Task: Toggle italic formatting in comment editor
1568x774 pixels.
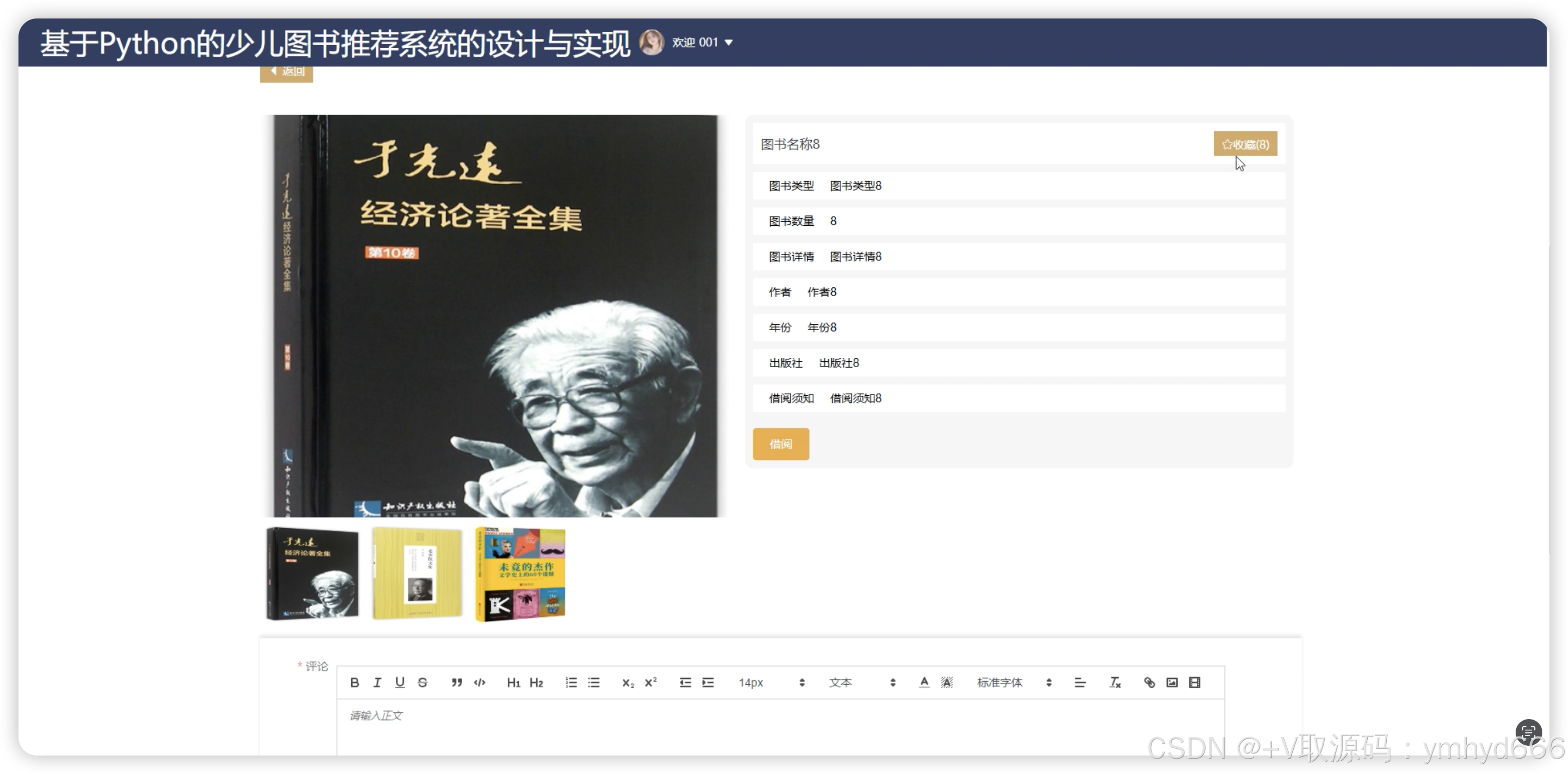Action: click(377, 683)
